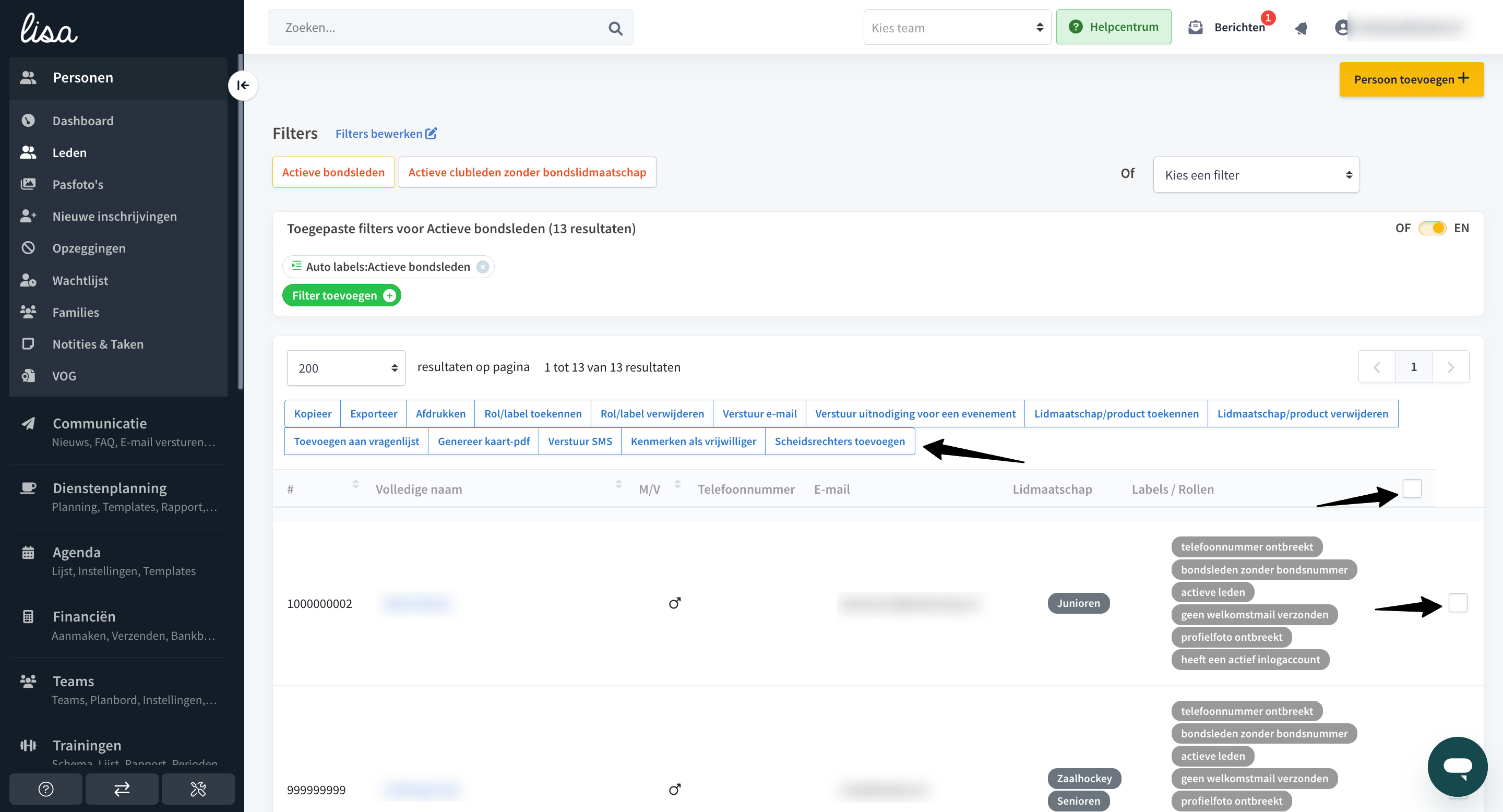Go to previous results page
This screenshot has width=1503, height=812.
click(x=1377, y=367)
